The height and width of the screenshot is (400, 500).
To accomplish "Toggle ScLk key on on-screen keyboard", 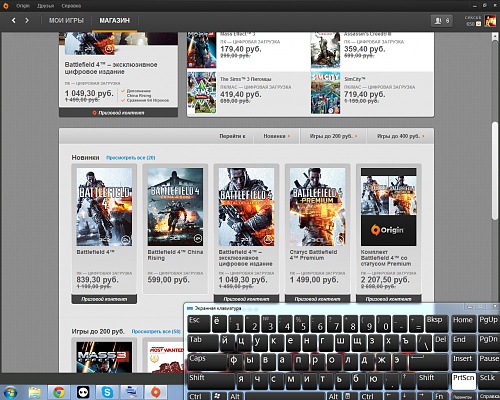I will click(x=489, y=381).
